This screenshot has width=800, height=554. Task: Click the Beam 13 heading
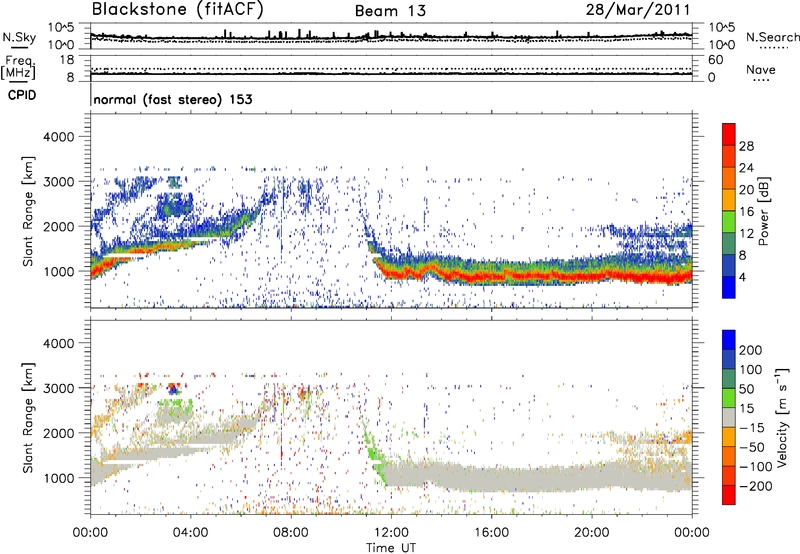click(390, 11)
